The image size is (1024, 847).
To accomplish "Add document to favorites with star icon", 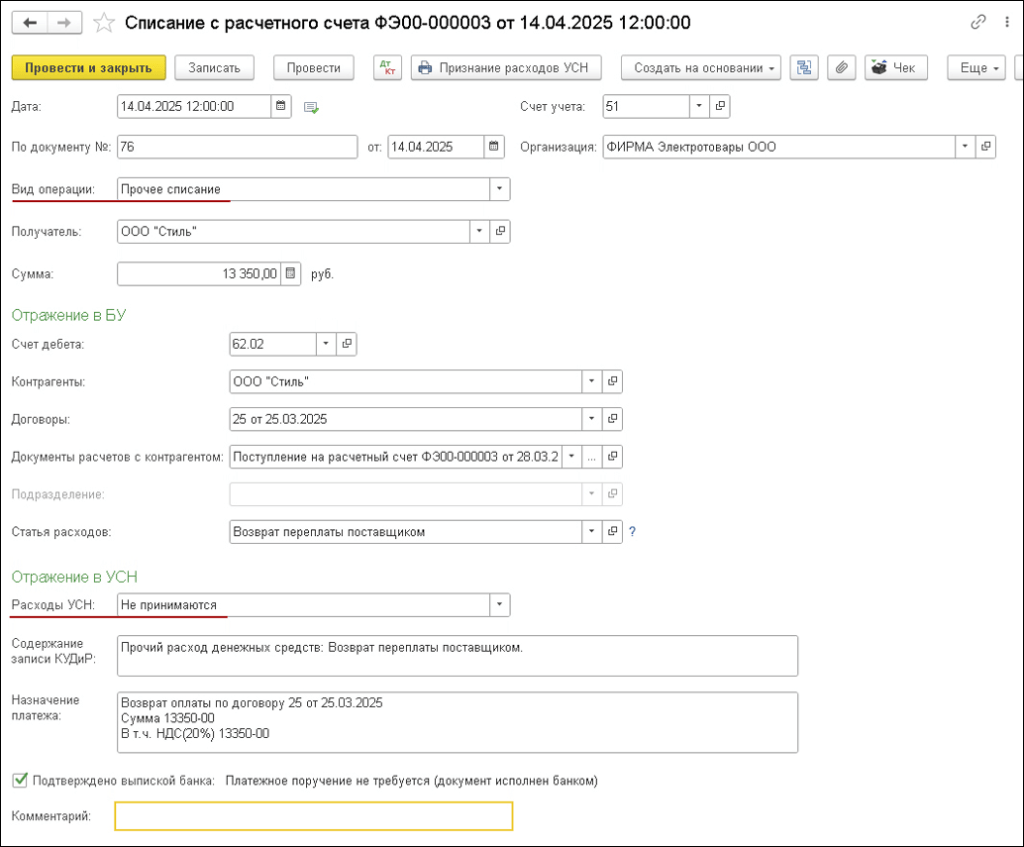I will pyautogui.click(x=103, y=22).
